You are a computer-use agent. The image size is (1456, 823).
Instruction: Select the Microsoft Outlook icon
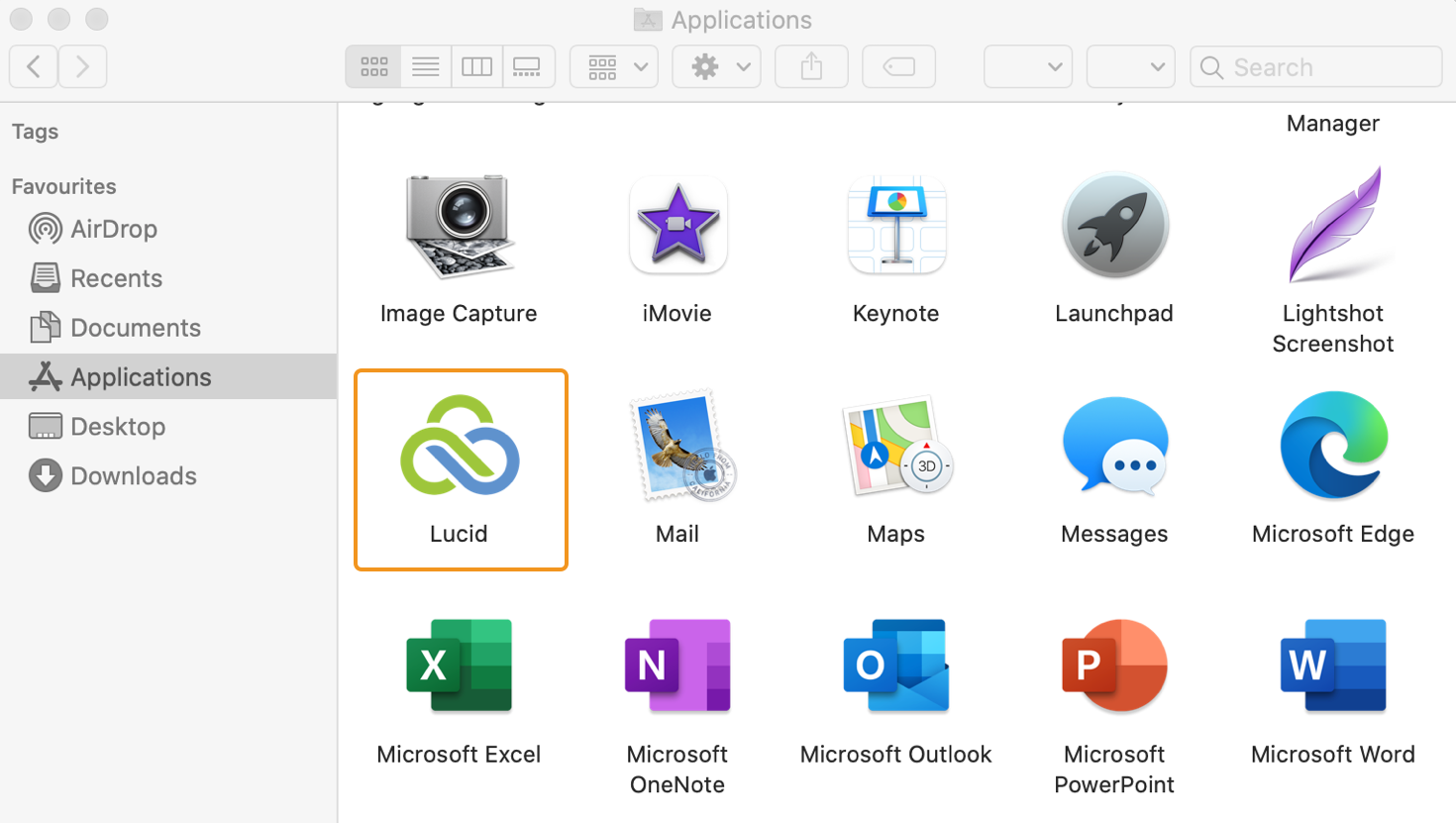pyautogui.click(x=896, y=666)
